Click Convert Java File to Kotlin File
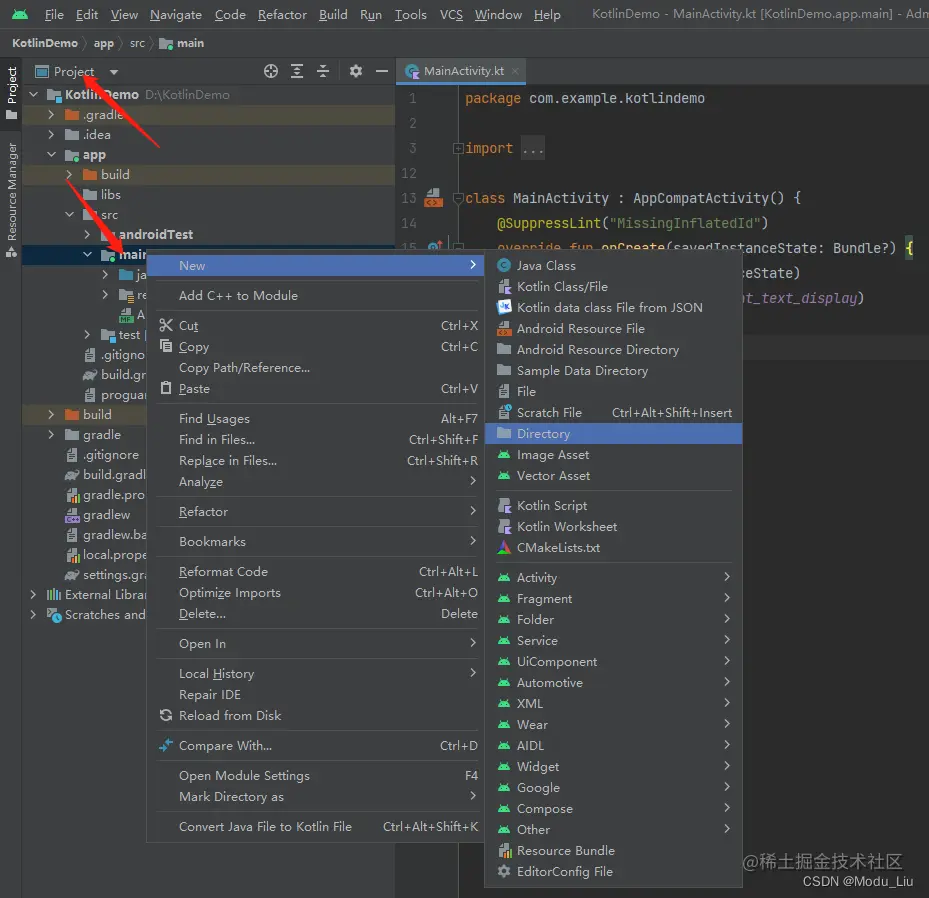The image size is (929, 898). coord(316,827)
